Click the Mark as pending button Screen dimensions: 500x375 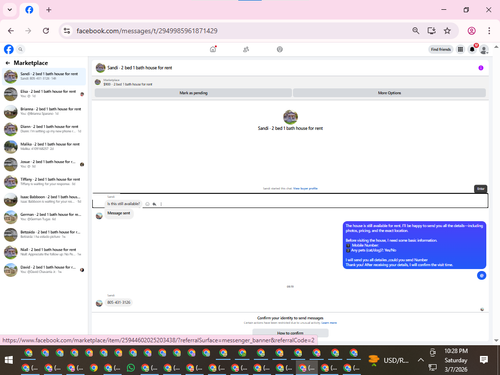pos(193,93)
